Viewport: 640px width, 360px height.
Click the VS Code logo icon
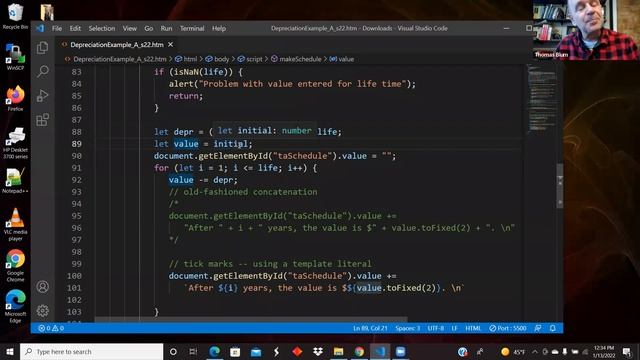(x=40, y=28)
